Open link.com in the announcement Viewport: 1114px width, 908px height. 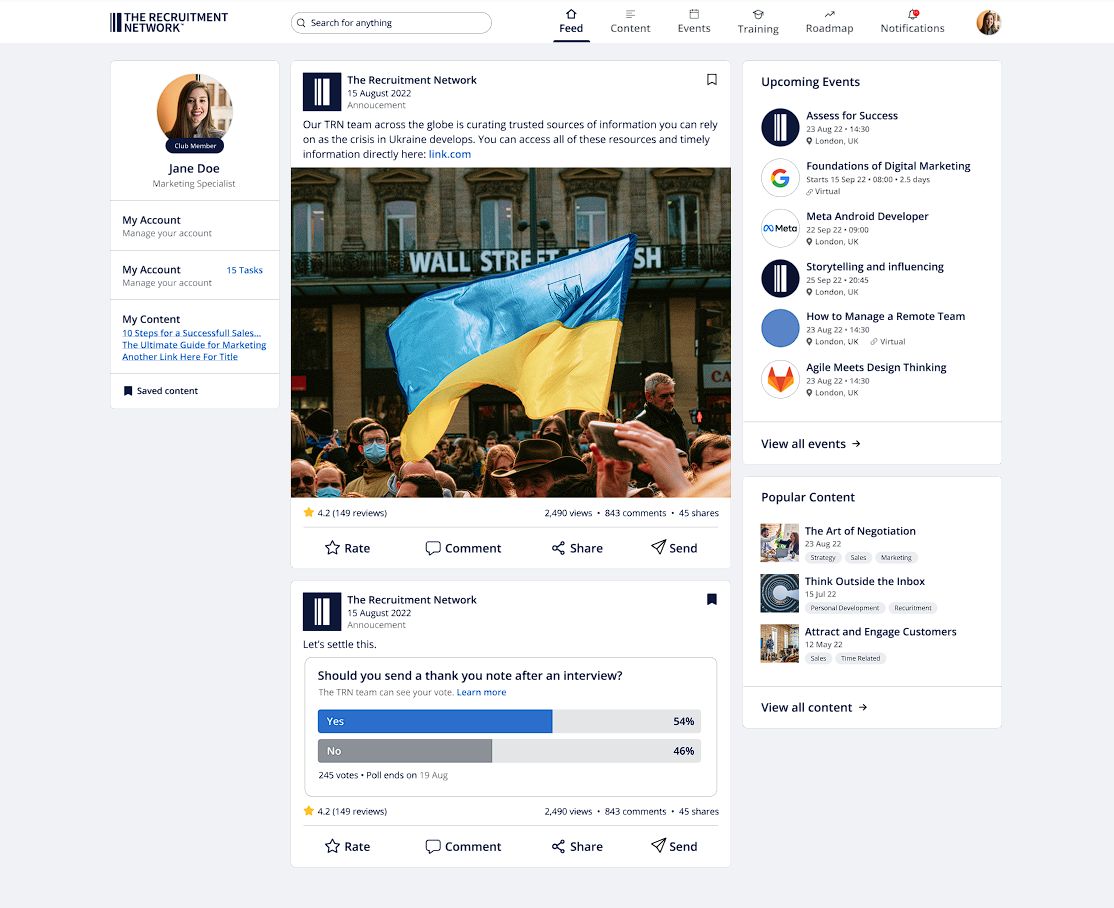[450, 154]
